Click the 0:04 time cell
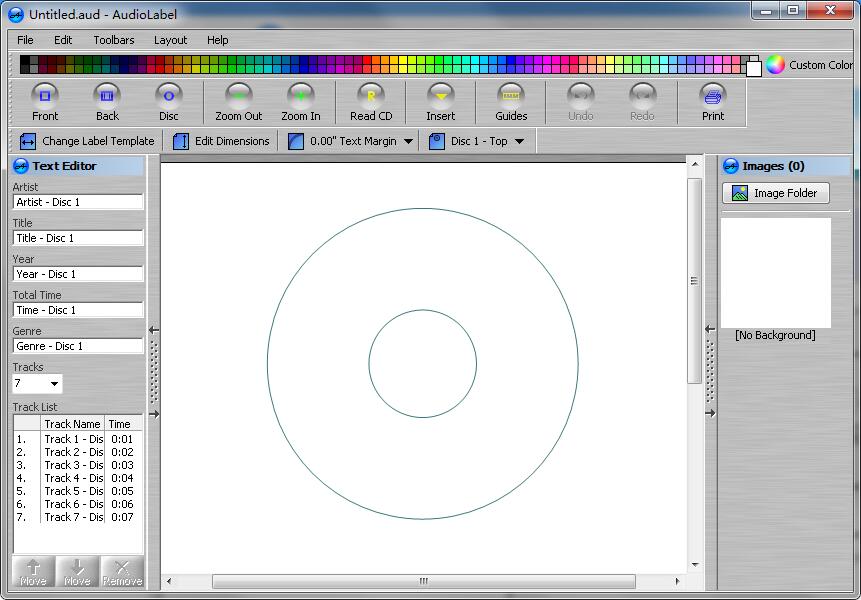The image size is (861, 600). pyautogui.click(x=122, y=478)
